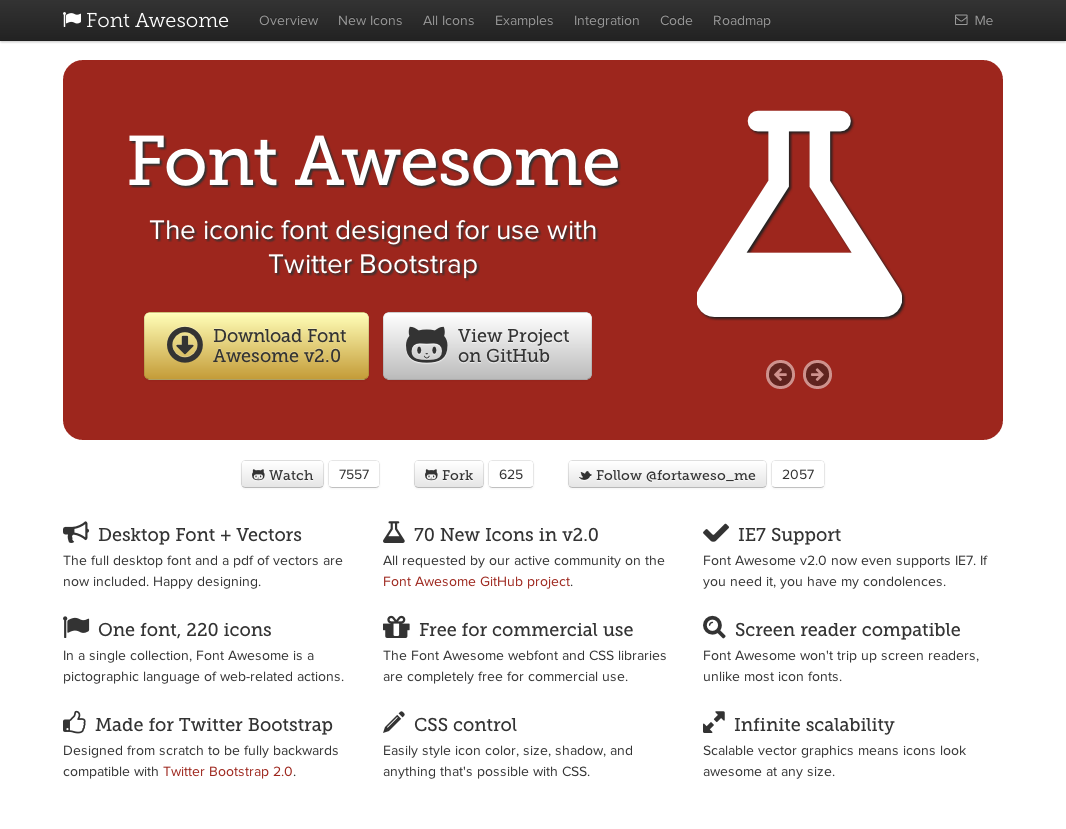This screenshot has width=1066, height=829.
Task: Click the GitHub Watch button
Action: 282,475
